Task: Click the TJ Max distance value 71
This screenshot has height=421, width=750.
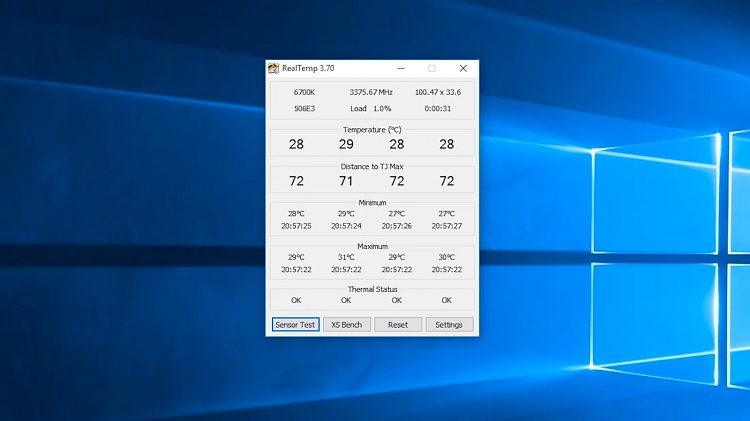Action: [346, 181]
